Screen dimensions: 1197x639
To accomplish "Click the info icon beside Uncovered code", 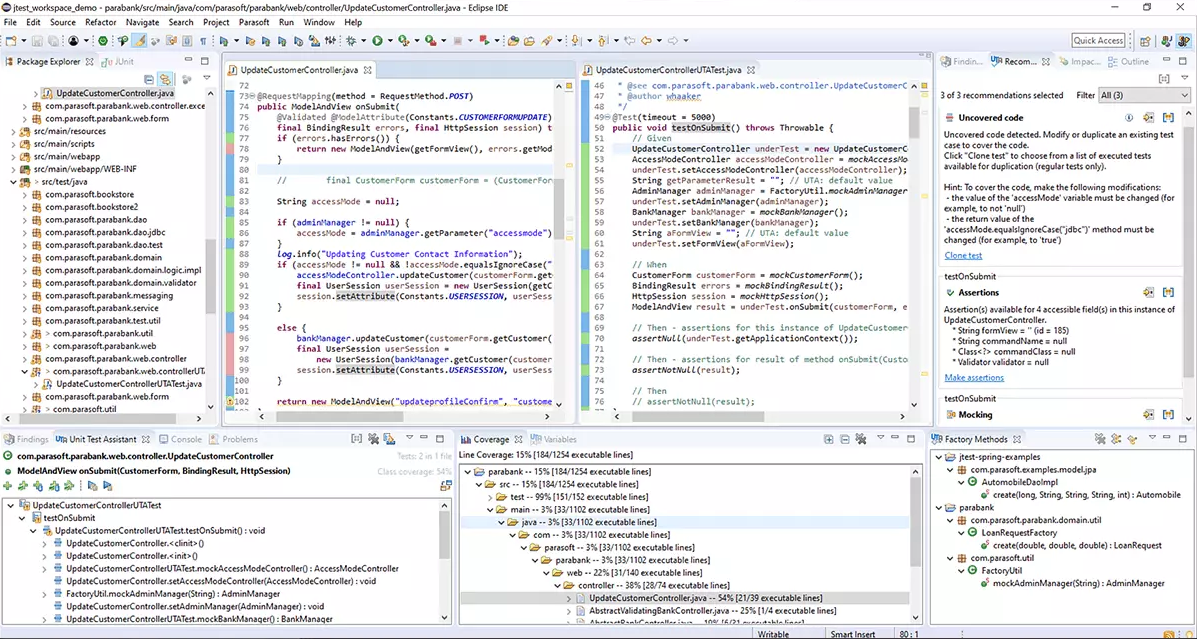I will tap(1128, 118).
